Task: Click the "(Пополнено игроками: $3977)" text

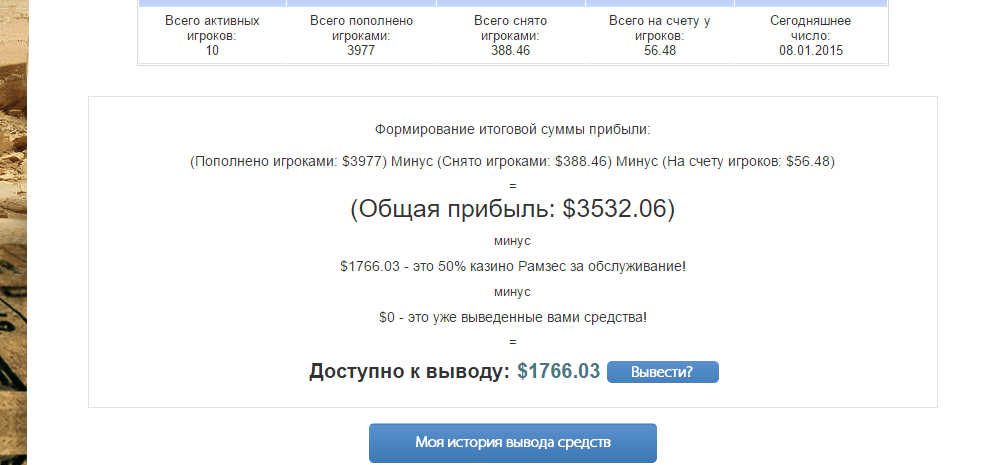Action: click(x=288, y=161)
